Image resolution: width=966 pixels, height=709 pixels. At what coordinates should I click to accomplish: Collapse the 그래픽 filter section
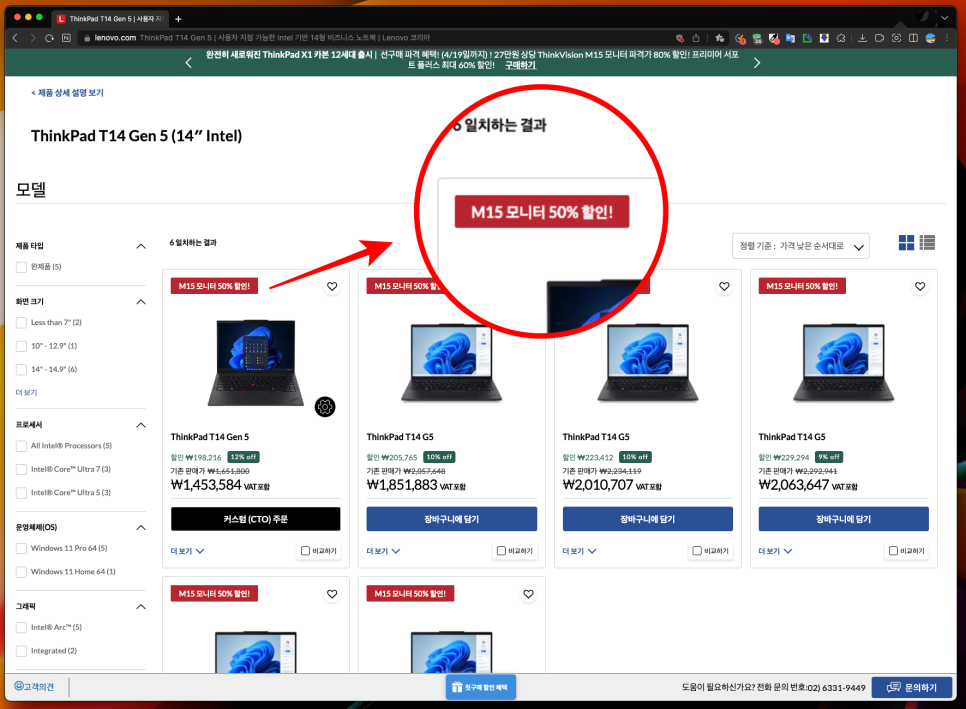tap(141, 606)
